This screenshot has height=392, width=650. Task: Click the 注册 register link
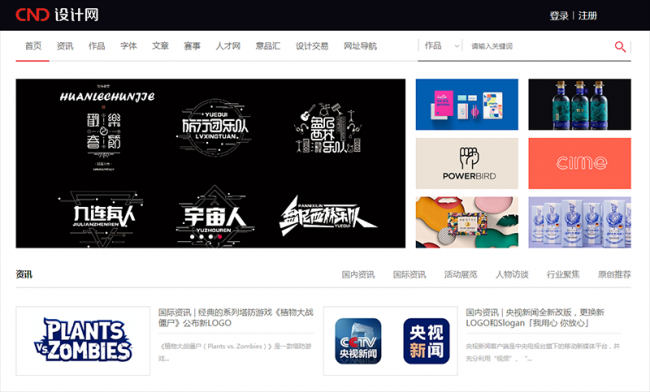click(587, 16)
